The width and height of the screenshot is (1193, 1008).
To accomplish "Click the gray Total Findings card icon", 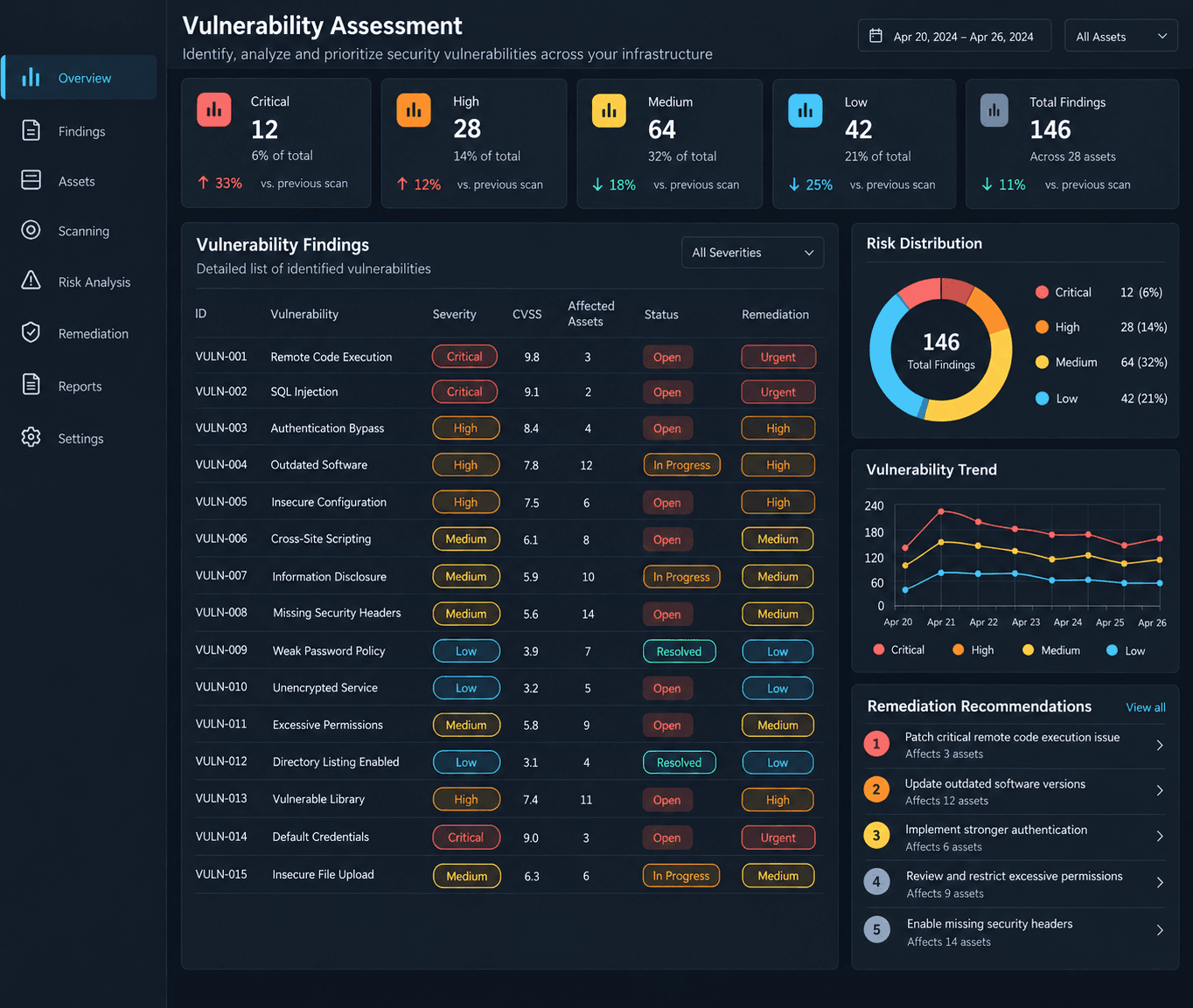I will 994,111.
